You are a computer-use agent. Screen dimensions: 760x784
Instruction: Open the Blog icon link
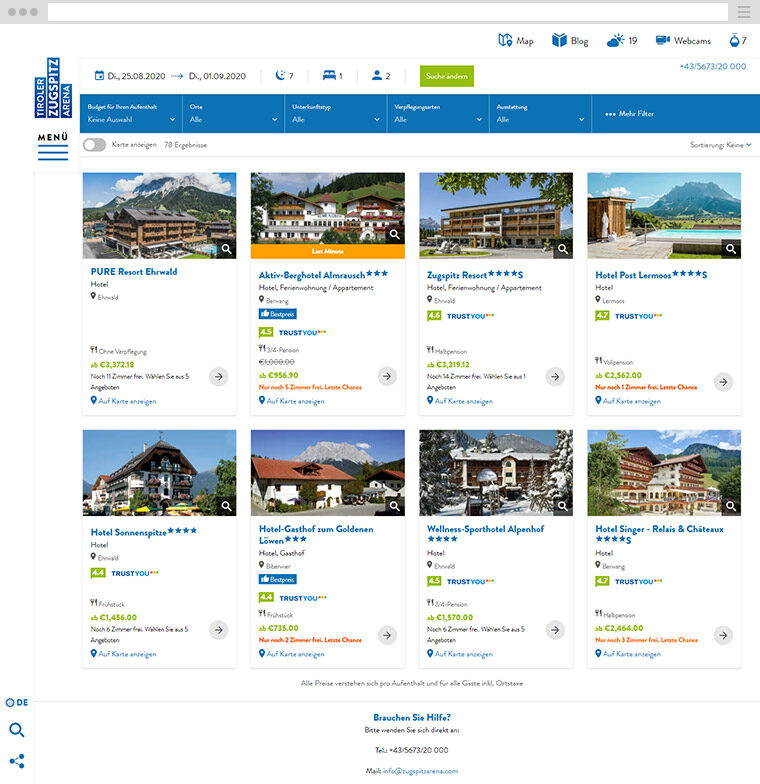pyautogui.click(x=559, y=41)
